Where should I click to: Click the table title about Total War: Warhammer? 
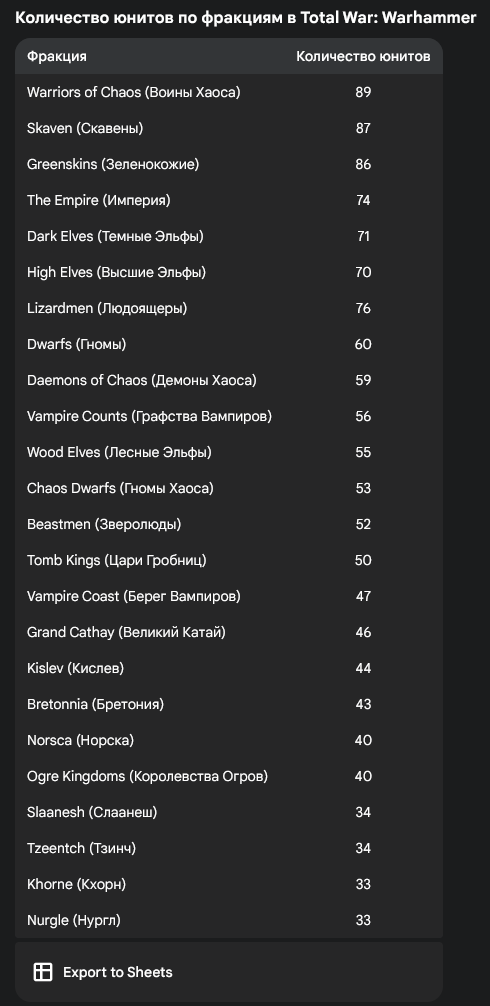[246, 17]
